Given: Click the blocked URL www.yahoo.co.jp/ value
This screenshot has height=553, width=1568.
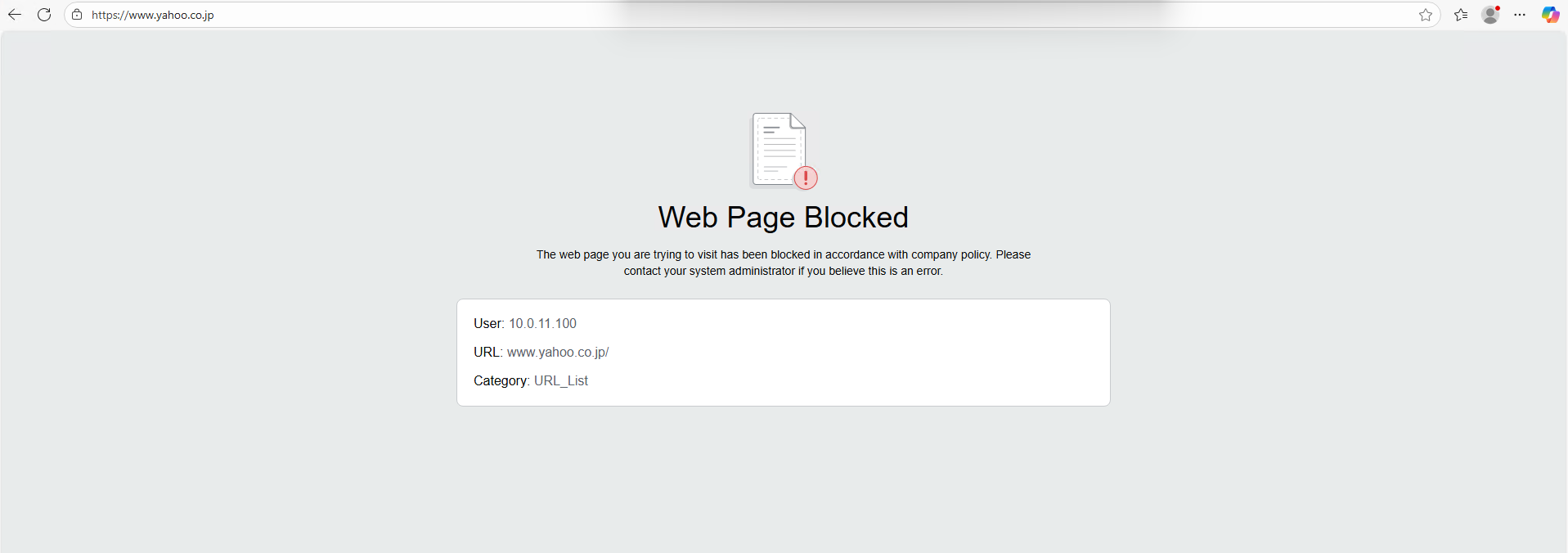Looking at the screenshot, I should 557,353.
